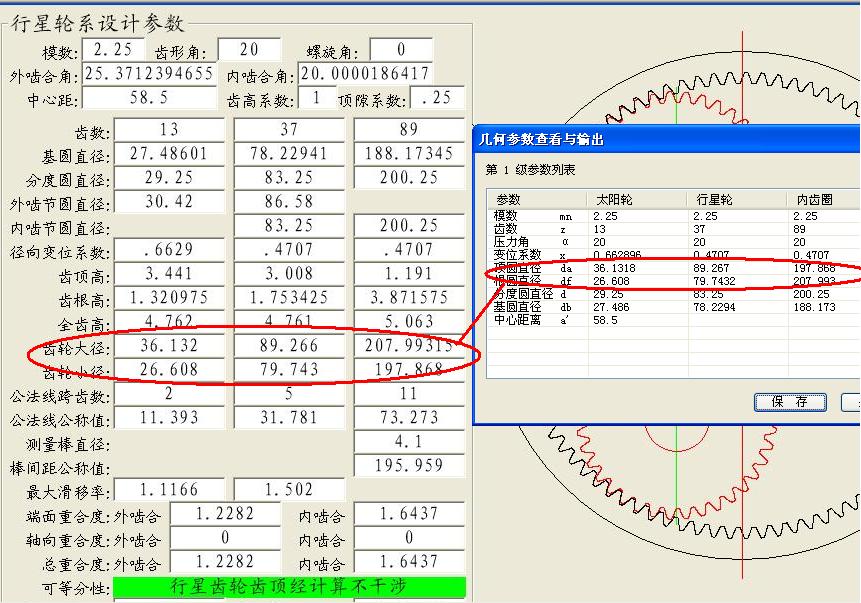Image resolution: width=861 pixels, height=603 pixels.
Task: Select 齿轮小径 field showing 79.743
Action: coord(289,370)
